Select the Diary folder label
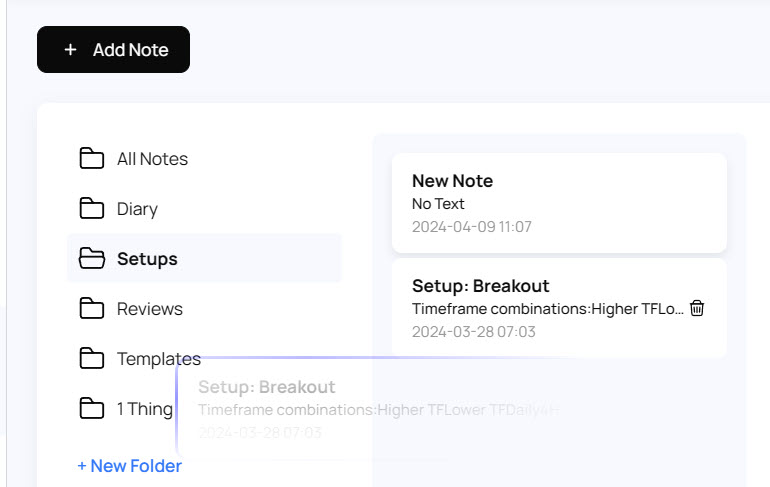The height and width of the screenshot is (487, 770). [x=137, y=209]
